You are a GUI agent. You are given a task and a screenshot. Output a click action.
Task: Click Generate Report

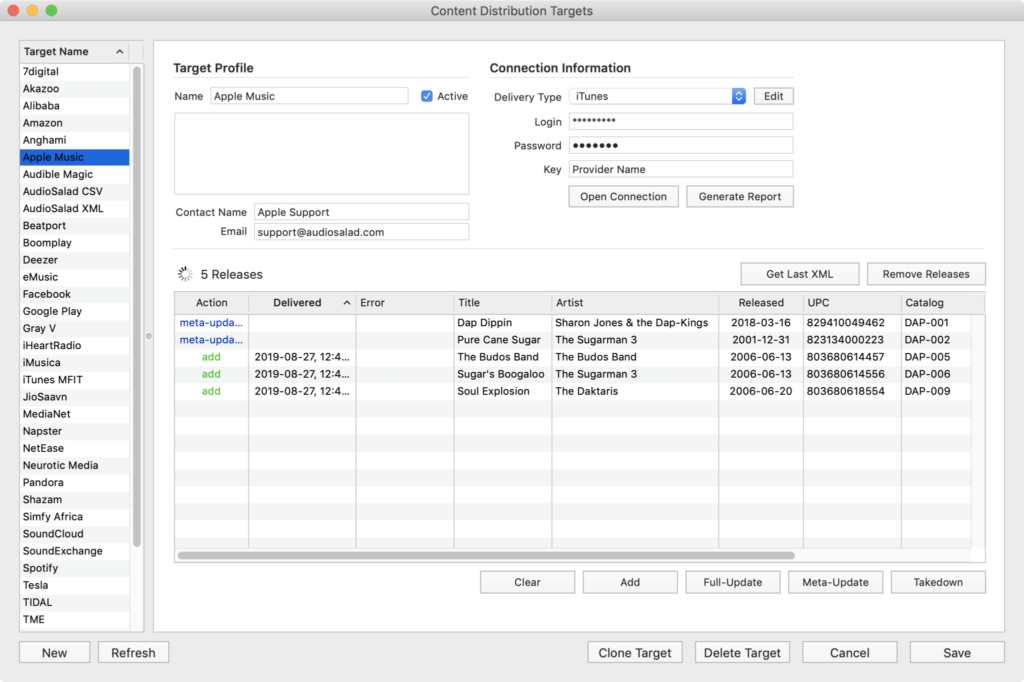[739, 197]
